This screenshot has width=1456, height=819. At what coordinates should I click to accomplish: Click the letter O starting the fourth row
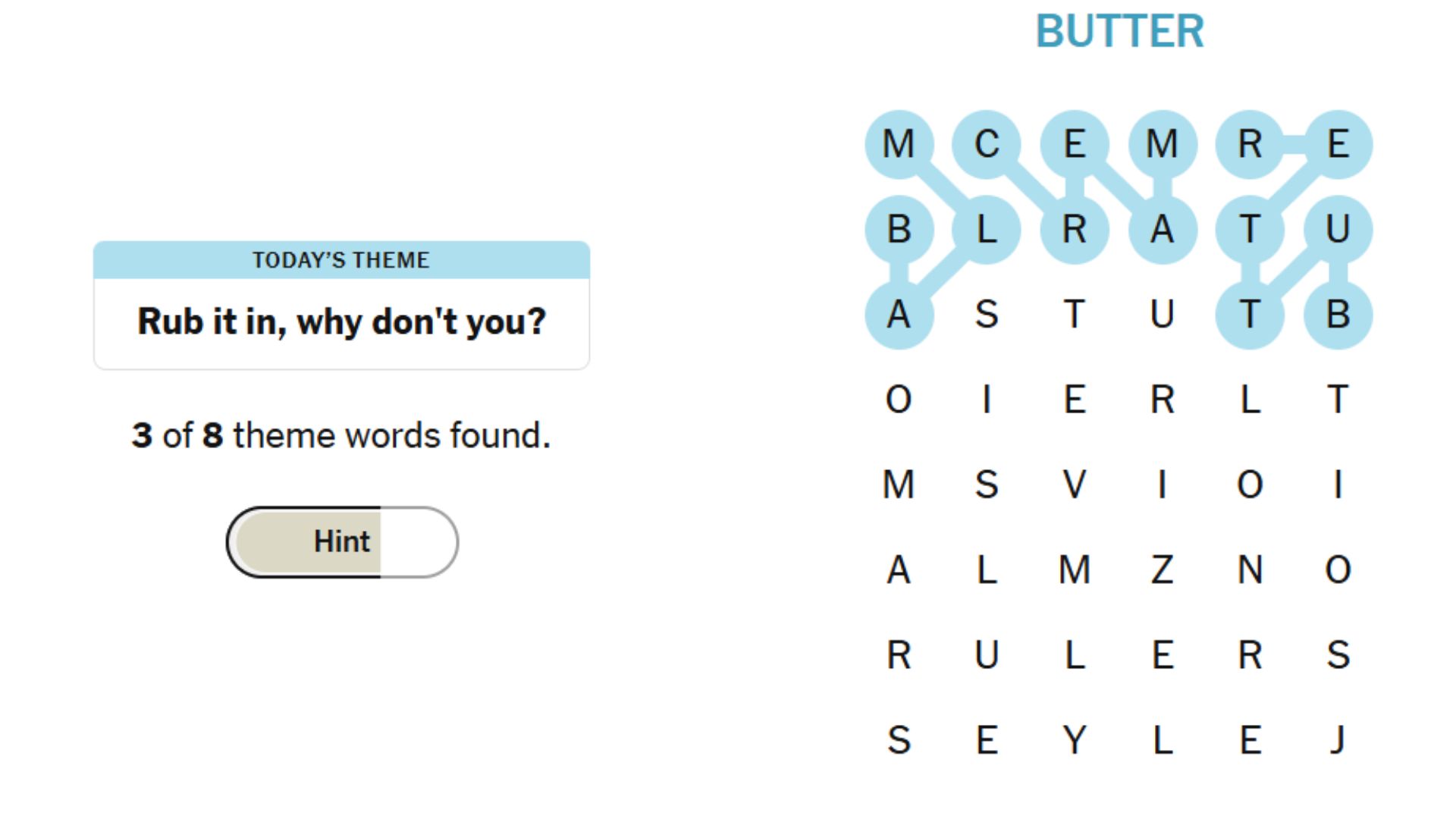point(899,402)
